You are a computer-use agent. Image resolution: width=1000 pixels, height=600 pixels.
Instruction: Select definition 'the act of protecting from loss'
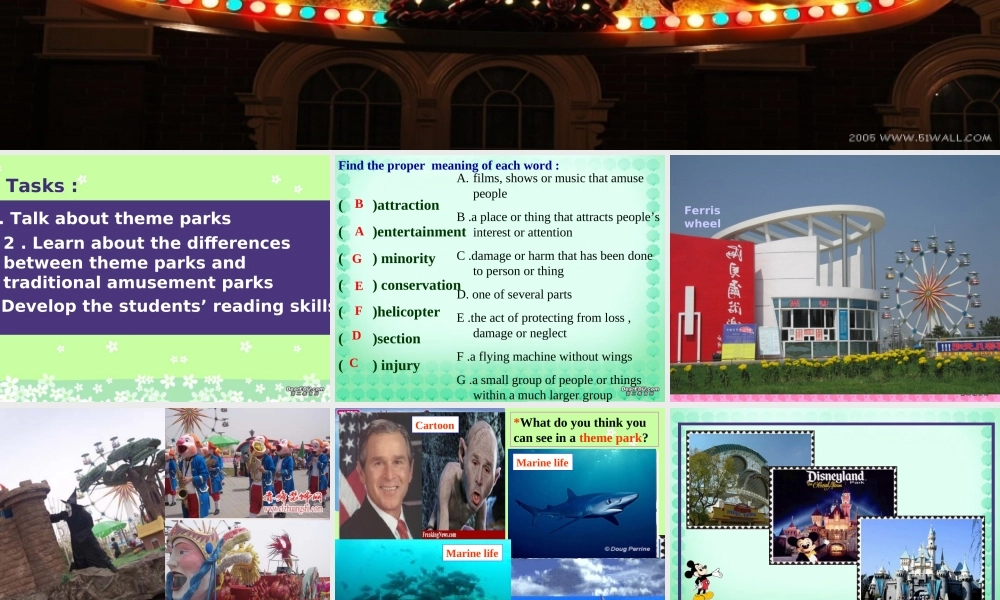[544, 325]
